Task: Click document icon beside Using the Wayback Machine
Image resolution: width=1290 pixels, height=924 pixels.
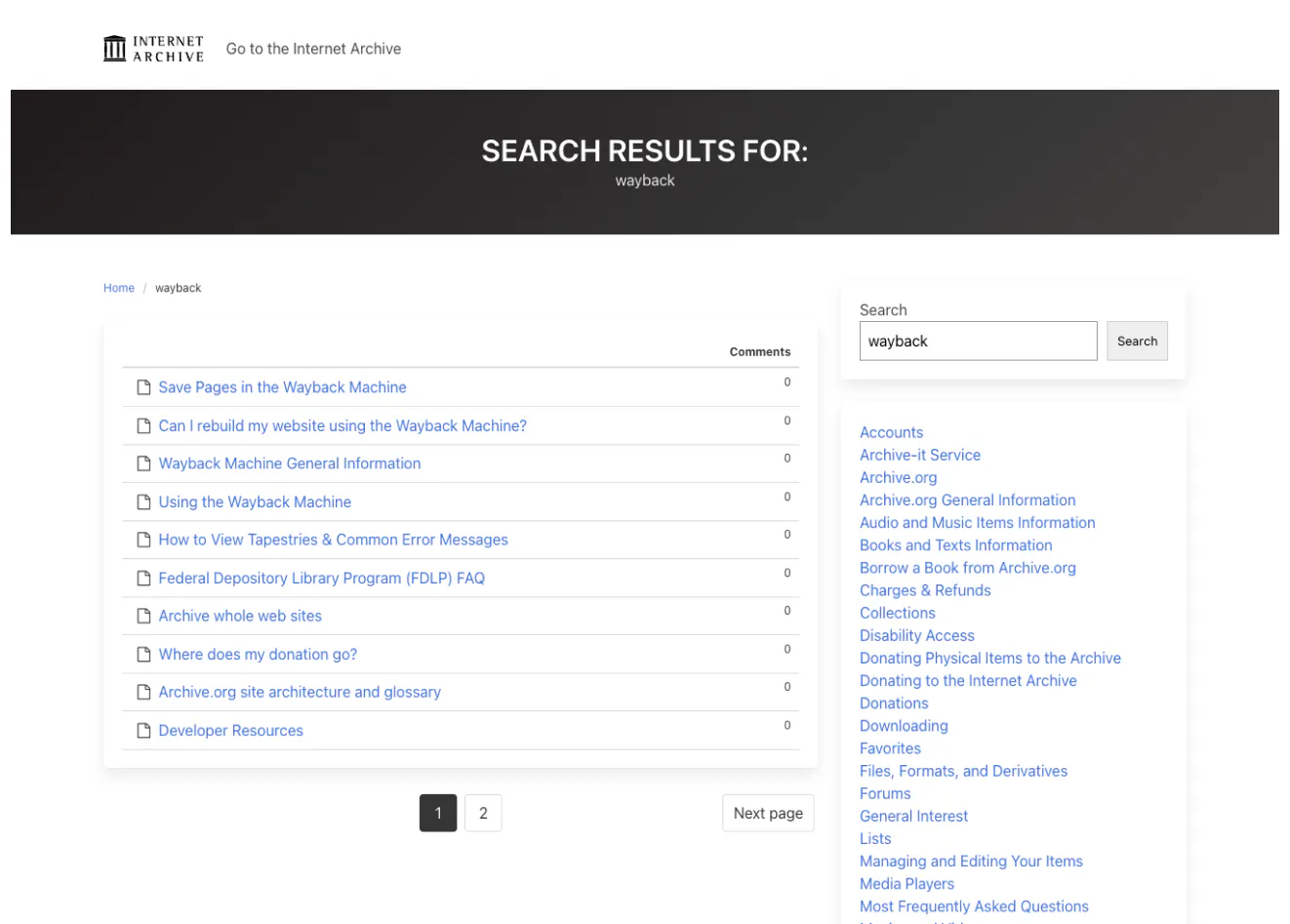Action: tap(143, 502)
